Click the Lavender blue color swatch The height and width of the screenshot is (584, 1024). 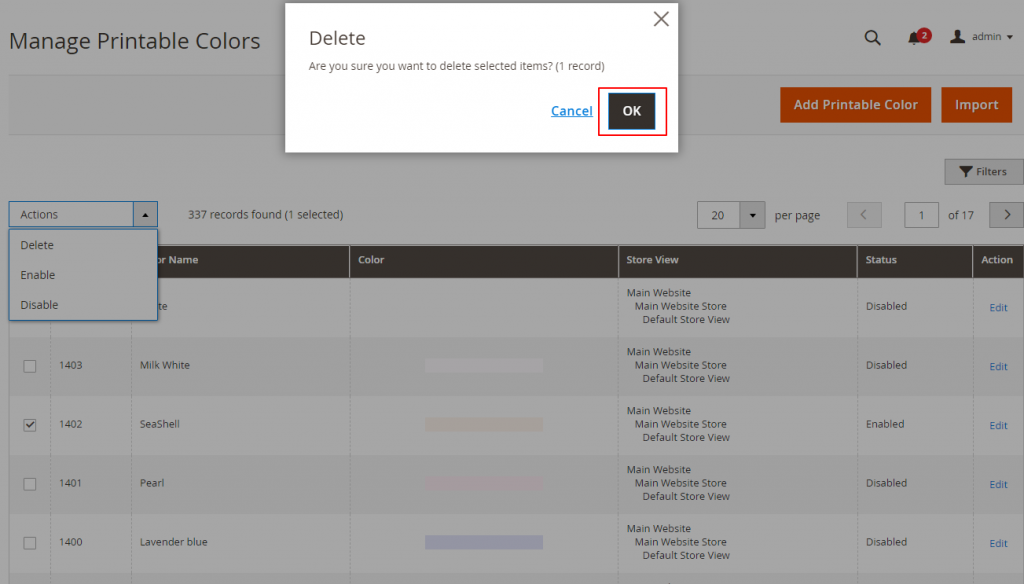click(483, 542)
